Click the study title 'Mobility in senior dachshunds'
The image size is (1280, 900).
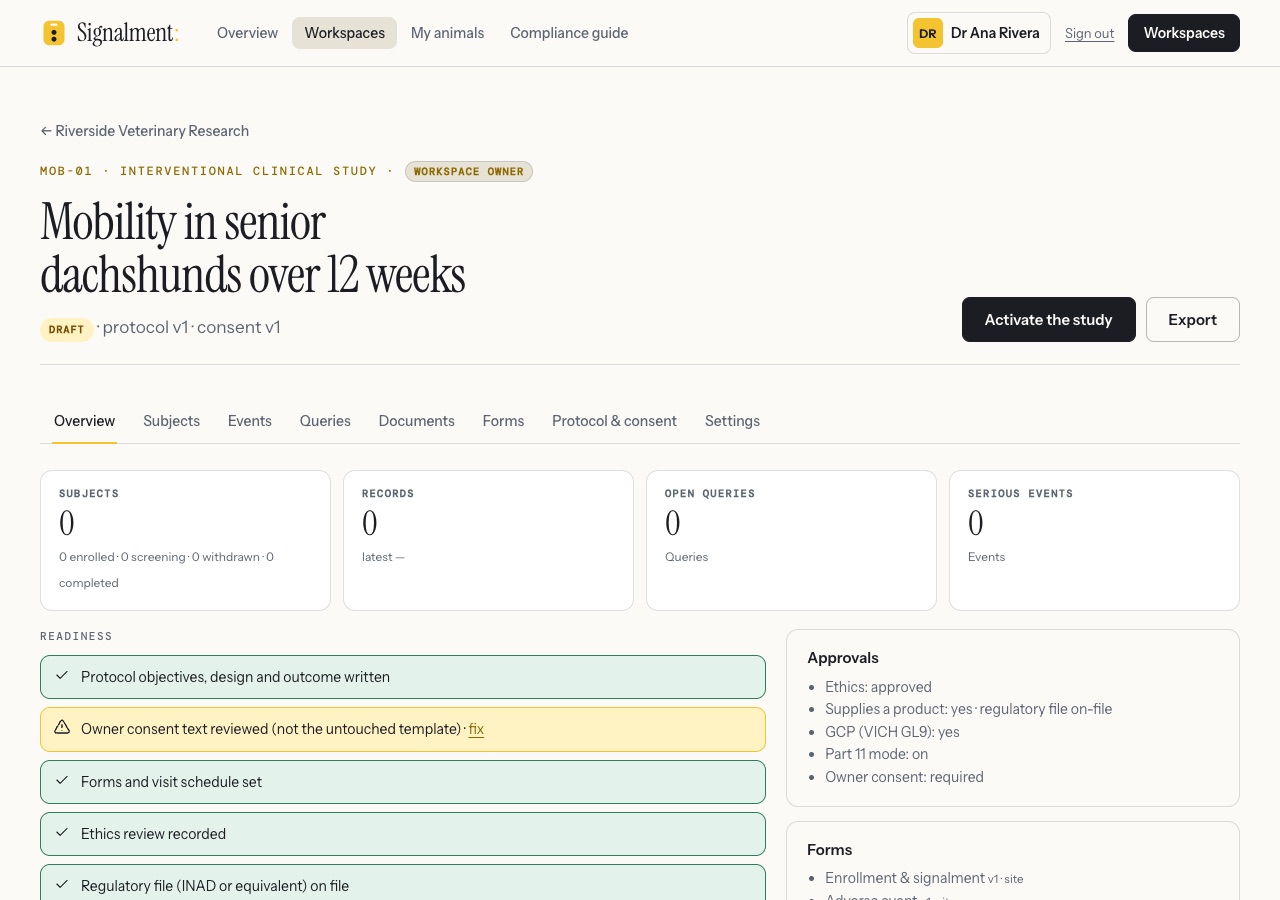pos(253,248)
